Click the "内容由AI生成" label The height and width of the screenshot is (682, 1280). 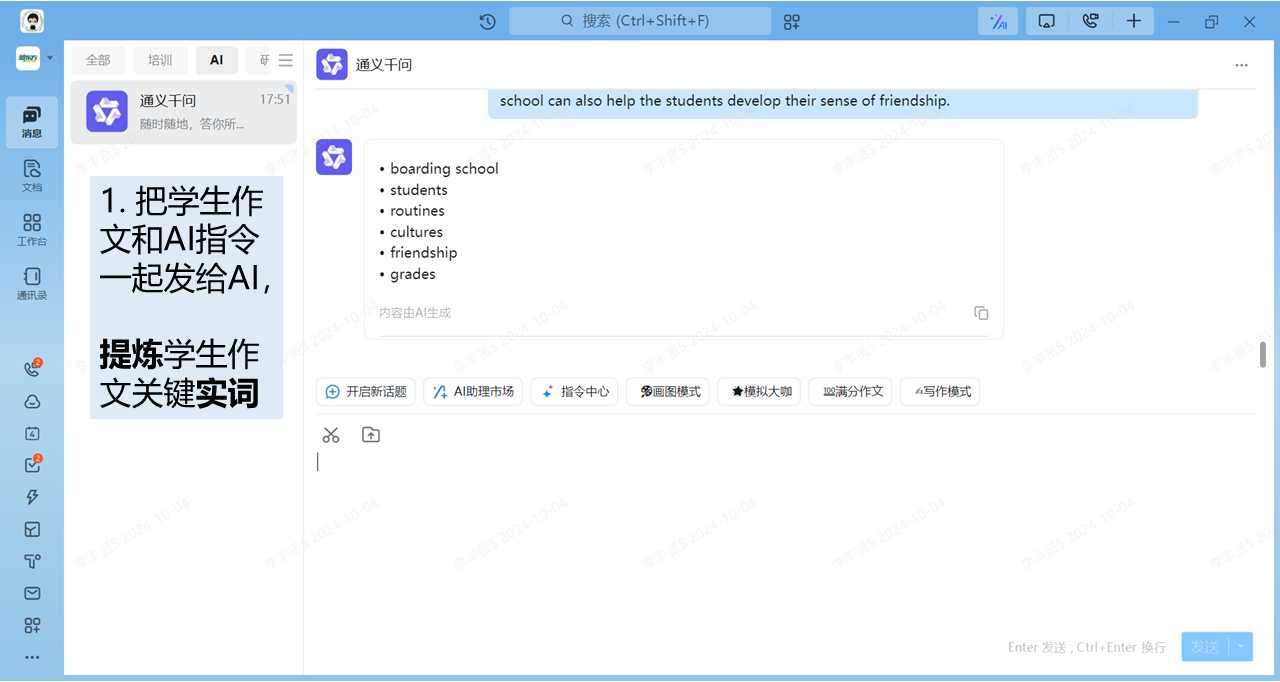415,313
